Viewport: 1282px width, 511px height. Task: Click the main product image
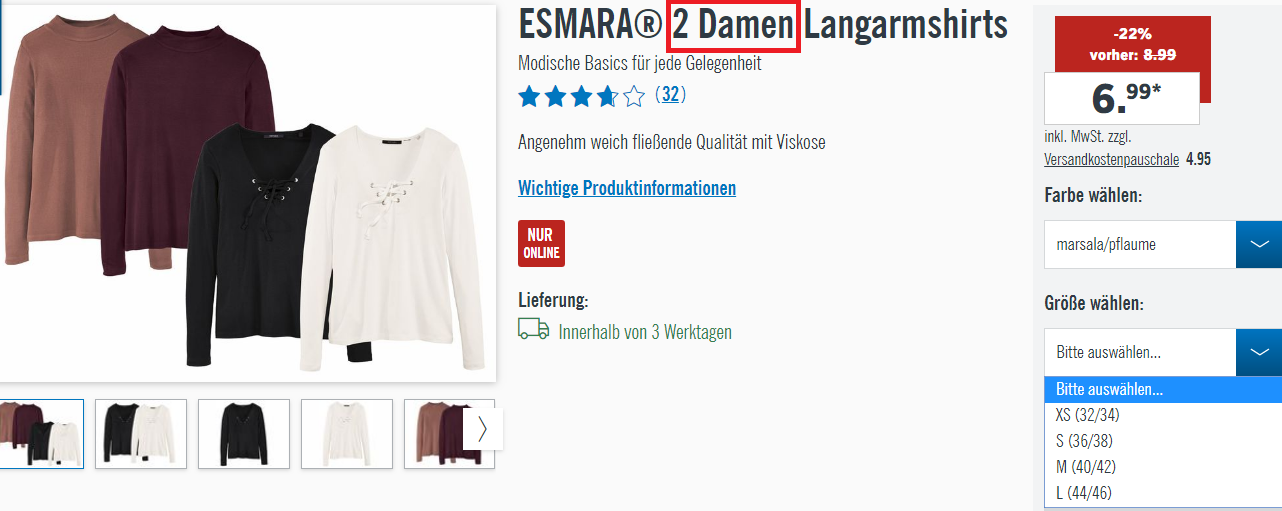pos(247,193)
